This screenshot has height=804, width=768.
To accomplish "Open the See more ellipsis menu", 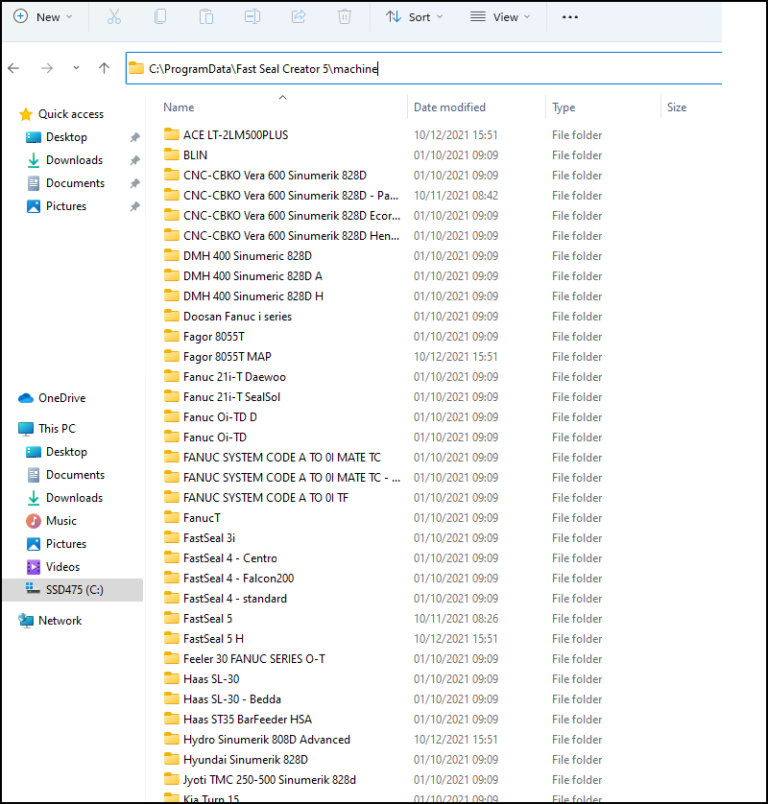I will pyautogui.click(x=570, y=17).
